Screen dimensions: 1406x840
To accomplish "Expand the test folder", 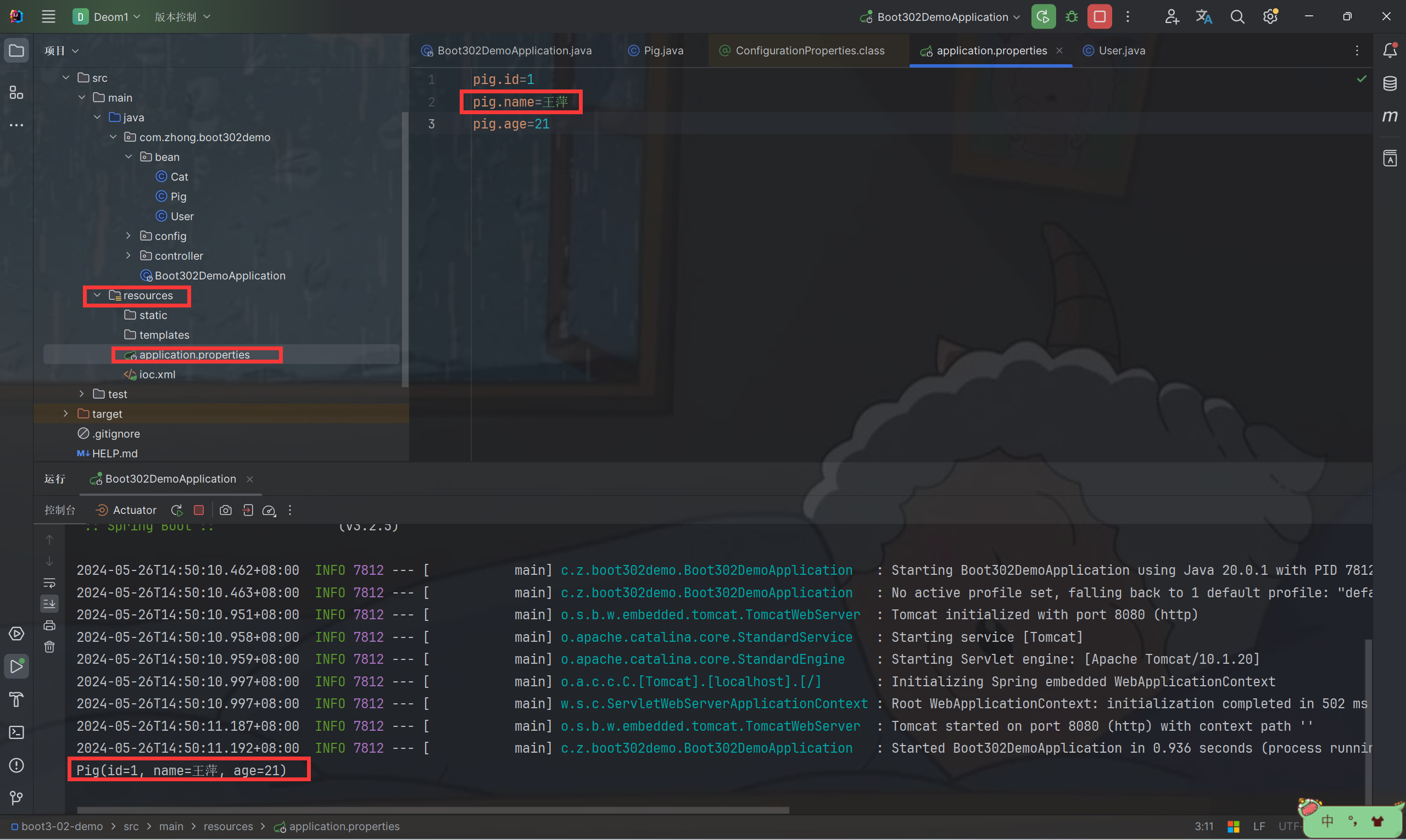I will 81,394.
